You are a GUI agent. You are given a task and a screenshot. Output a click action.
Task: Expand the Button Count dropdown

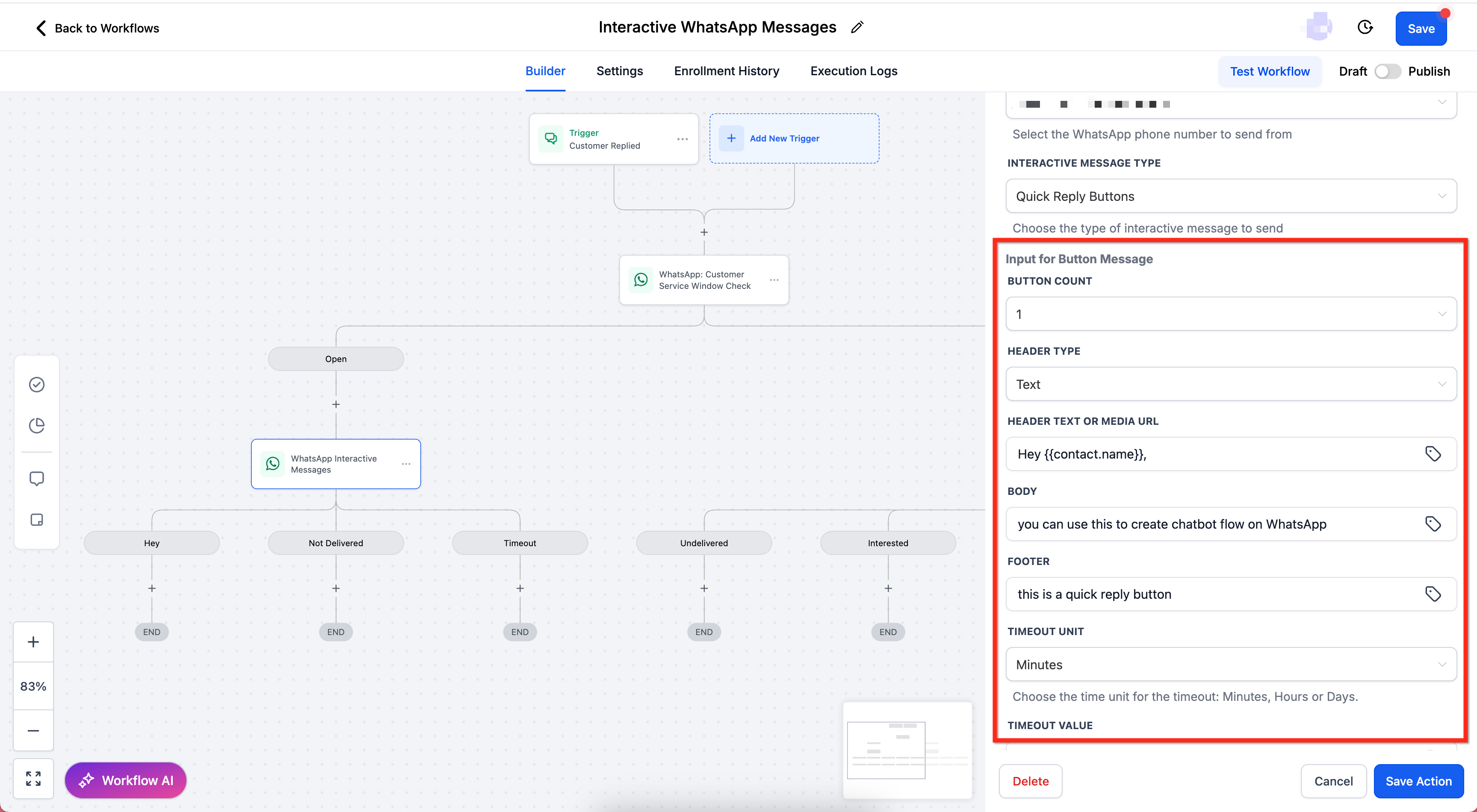[1230, 314]
